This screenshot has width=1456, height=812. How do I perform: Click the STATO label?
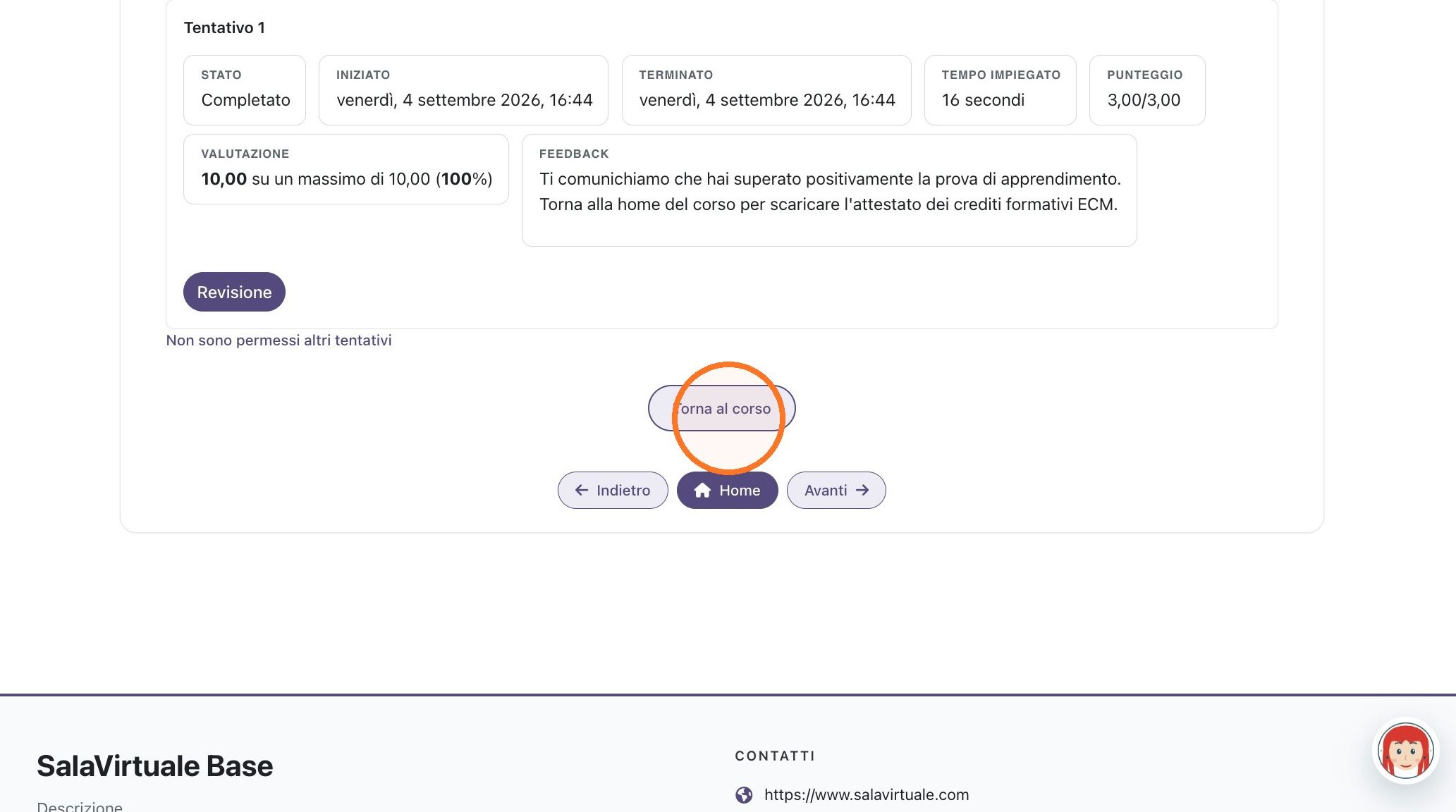[x=221, y=75]
